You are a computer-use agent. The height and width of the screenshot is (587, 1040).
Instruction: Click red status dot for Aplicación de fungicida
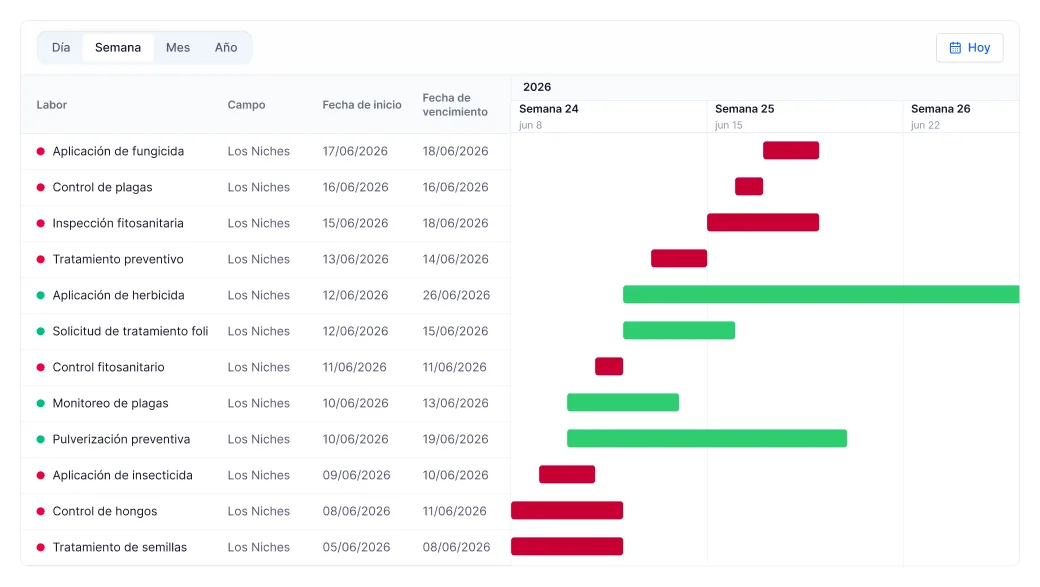[x=40, y=151]
